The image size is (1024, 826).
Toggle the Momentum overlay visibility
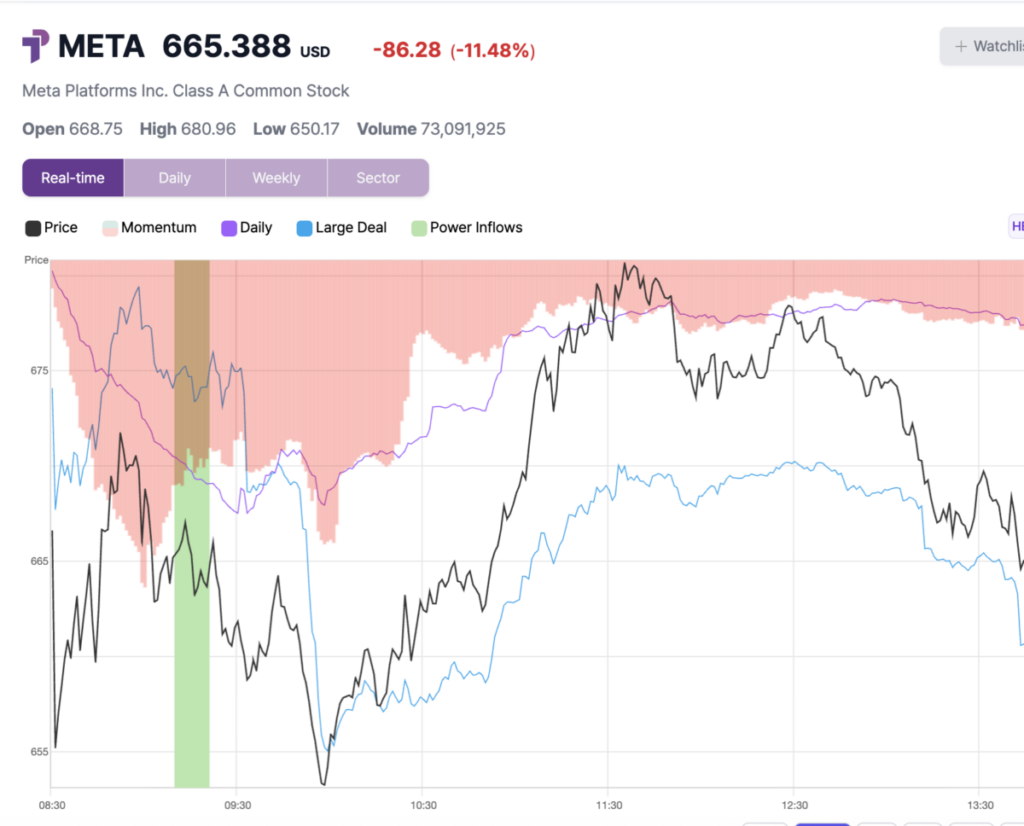149,227
